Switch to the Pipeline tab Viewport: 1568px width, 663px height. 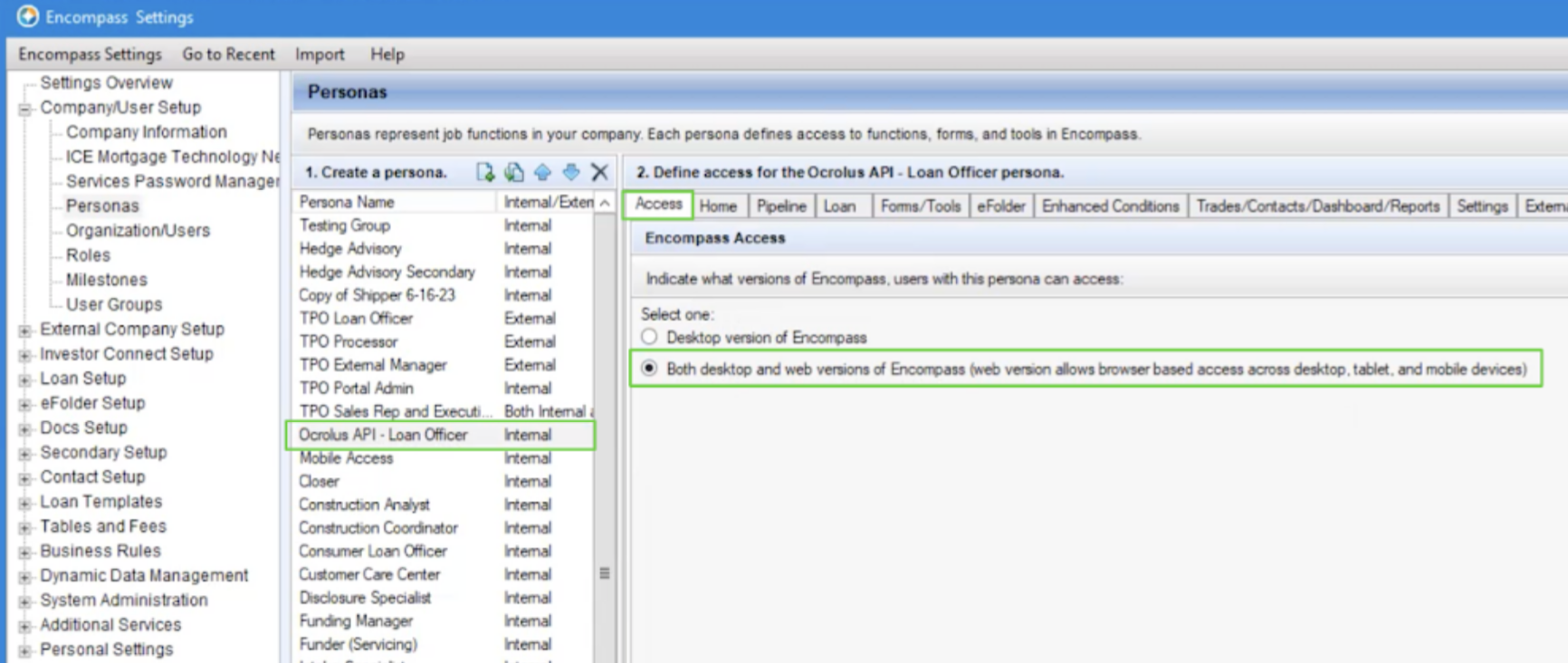[x=781, y=207]
